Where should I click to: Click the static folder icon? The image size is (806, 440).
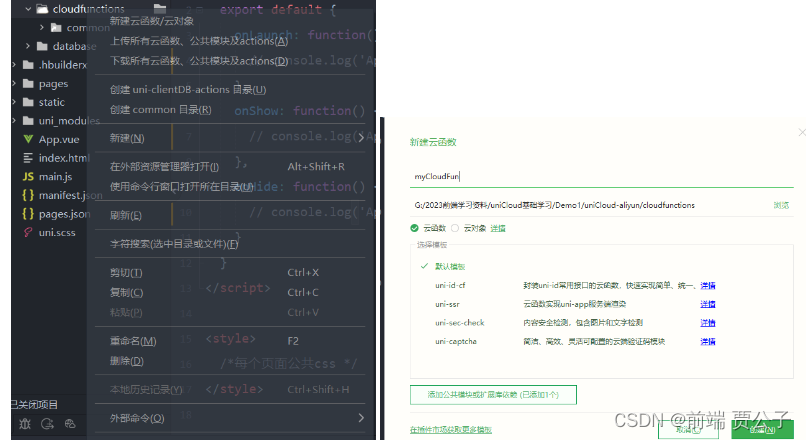pyautogui.click(x=28, y=102)
